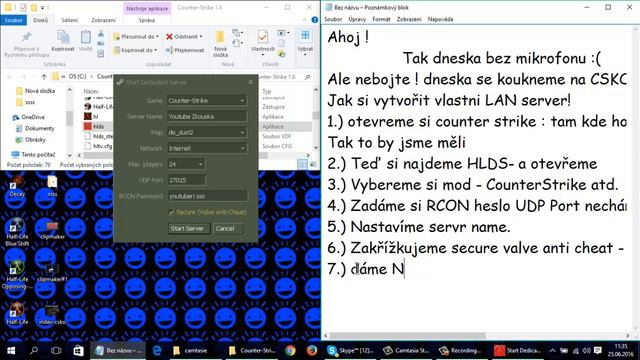Open Windows Store from taskbar

78,351
